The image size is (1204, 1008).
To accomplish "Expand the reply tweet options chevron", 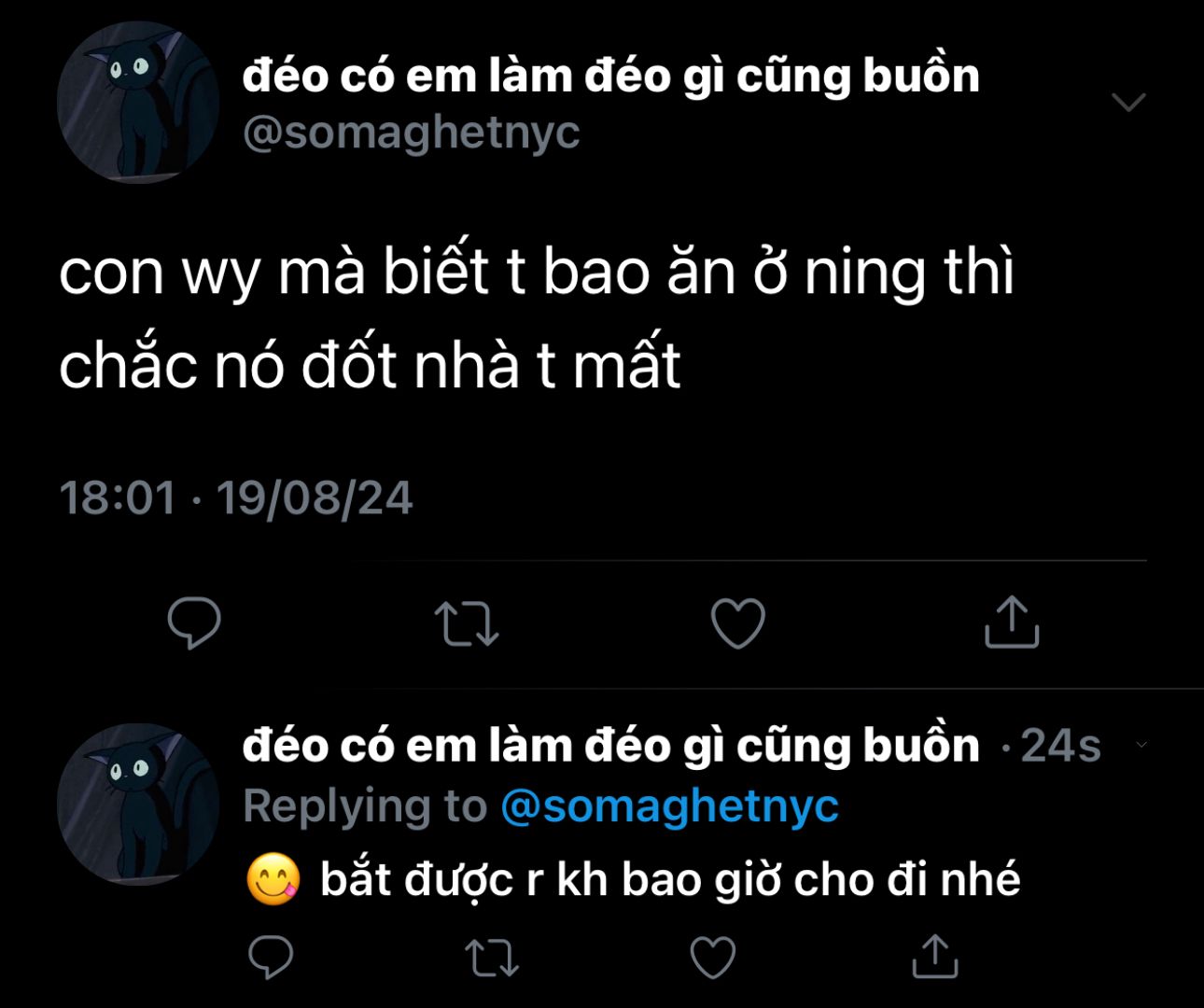I will coord(1141,745).
